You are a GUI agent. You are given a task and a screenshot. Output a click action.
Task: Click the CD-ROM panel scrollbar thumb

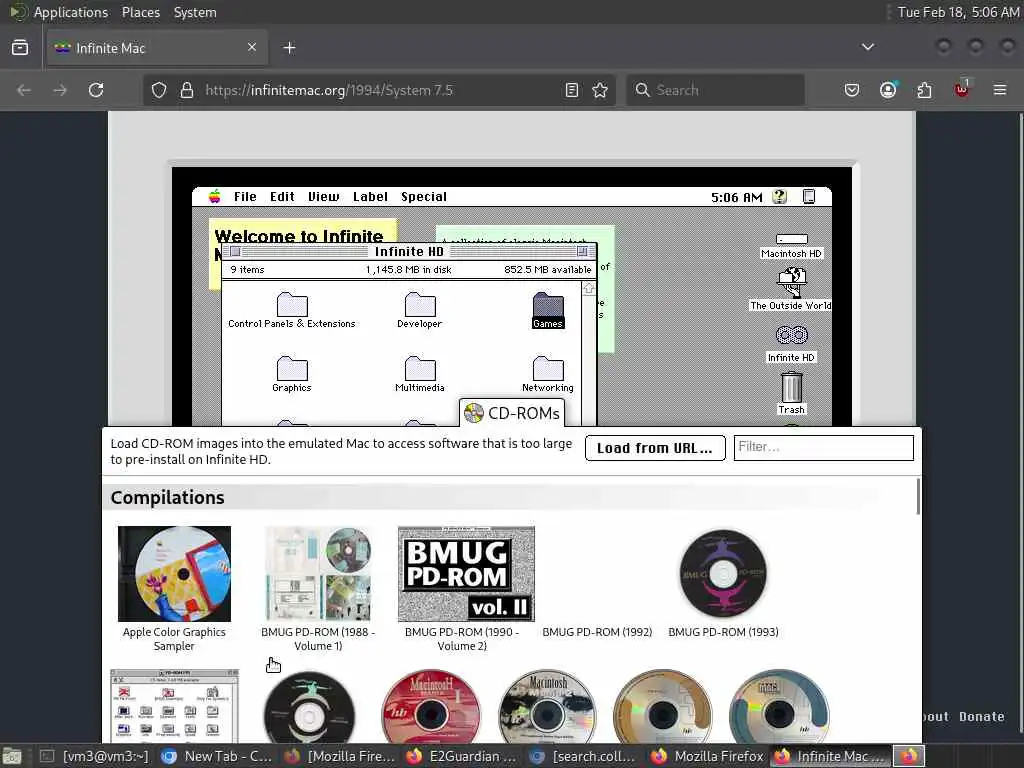click(918, 496)
